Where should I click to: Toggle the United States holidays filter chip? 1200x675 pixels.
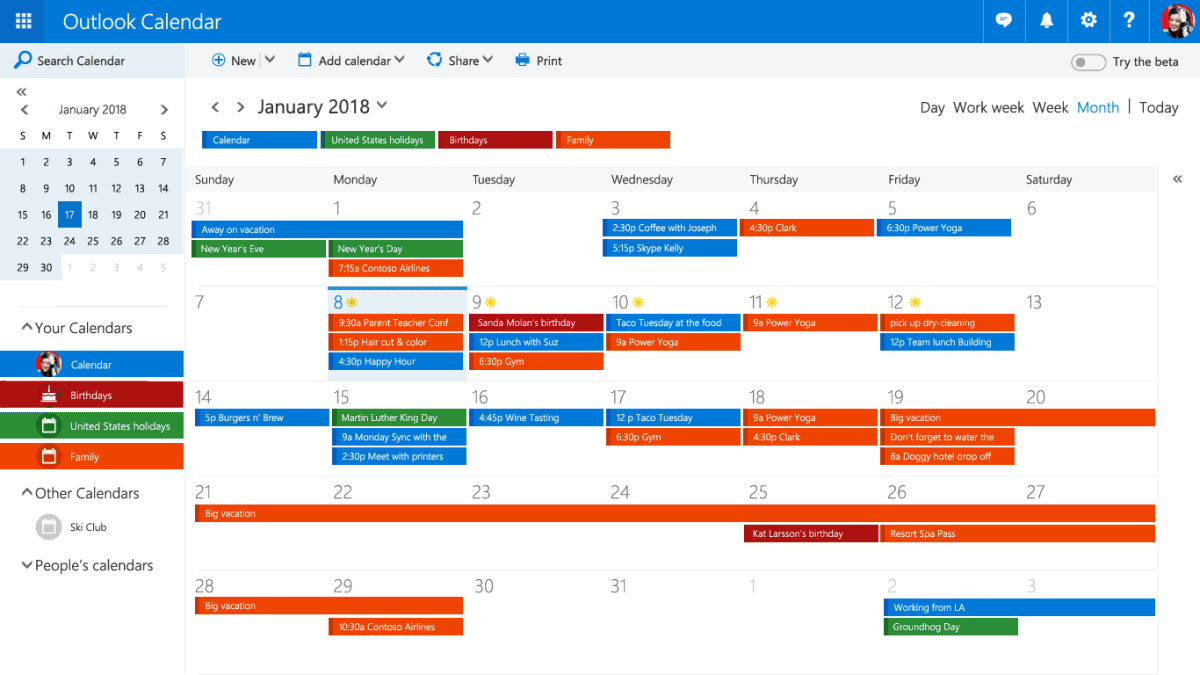(x=377, y=139)
